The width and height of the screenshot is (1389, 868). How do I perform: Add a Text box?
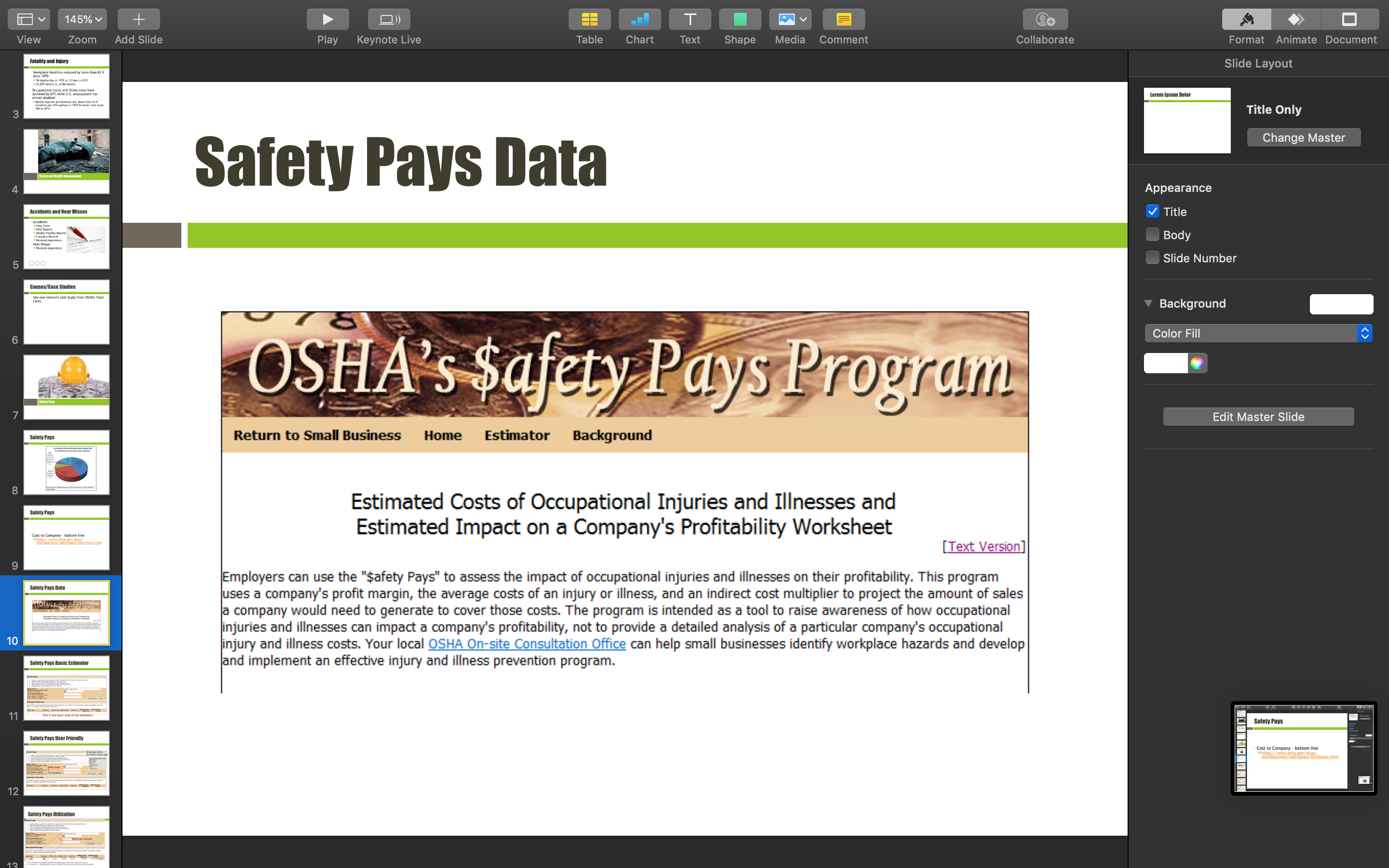click(690, 19)
